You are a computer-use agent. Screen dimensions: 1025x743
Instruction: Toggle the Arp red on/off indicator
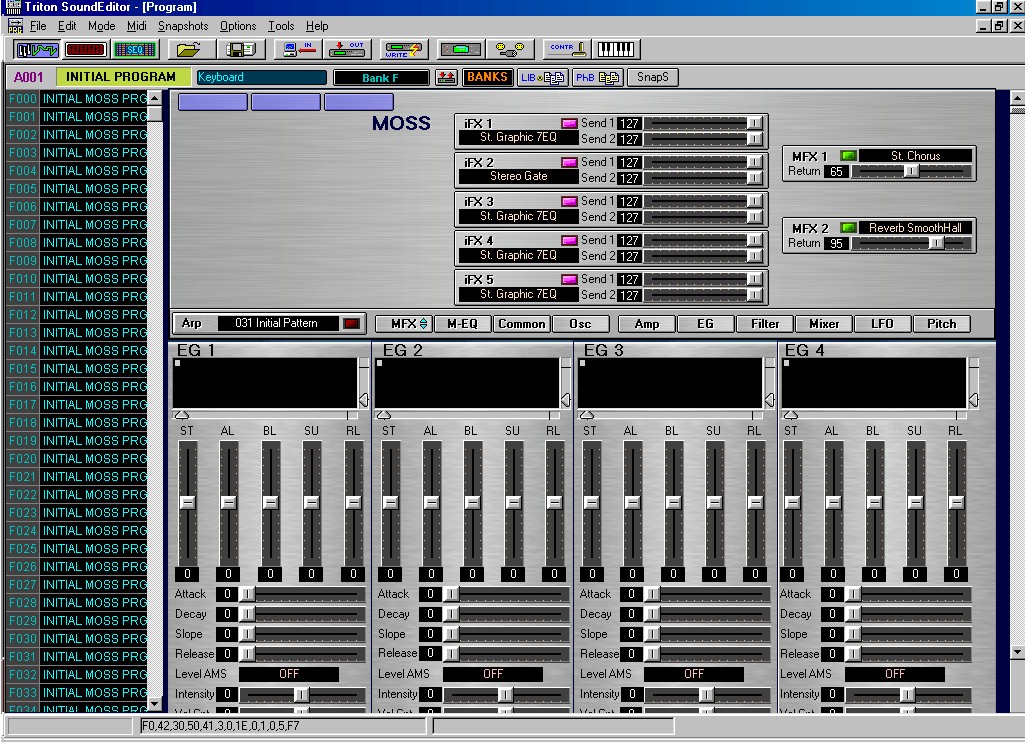[351, 324]
